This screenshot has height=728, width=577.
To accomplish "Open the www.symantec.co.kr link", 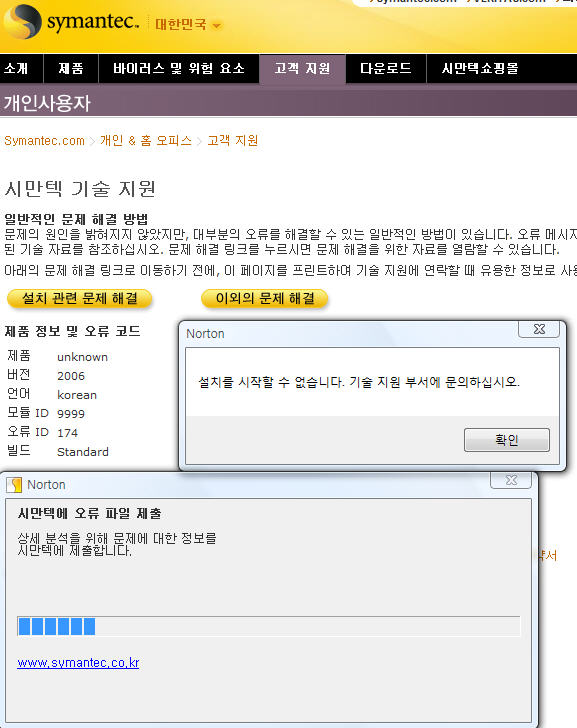I will point(78,663).
